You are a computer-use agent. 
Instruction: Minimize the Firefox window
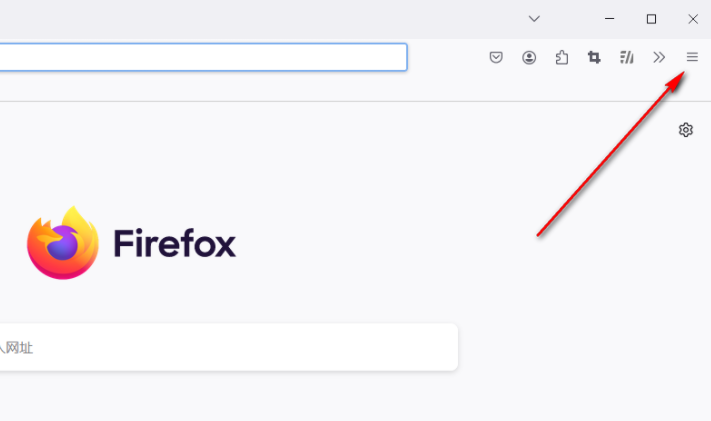coord(609,19)
